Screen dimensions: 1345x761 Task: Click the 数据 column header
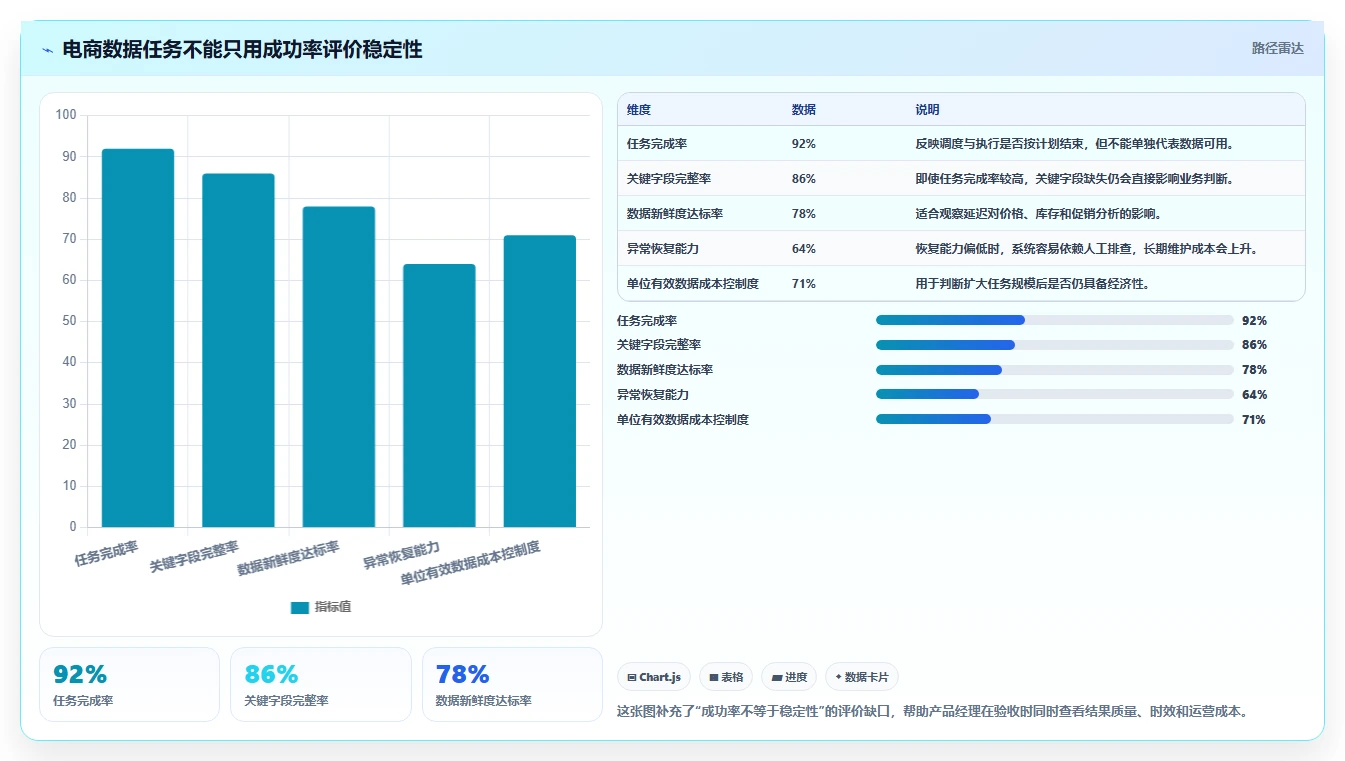click(x=804, y=110)
